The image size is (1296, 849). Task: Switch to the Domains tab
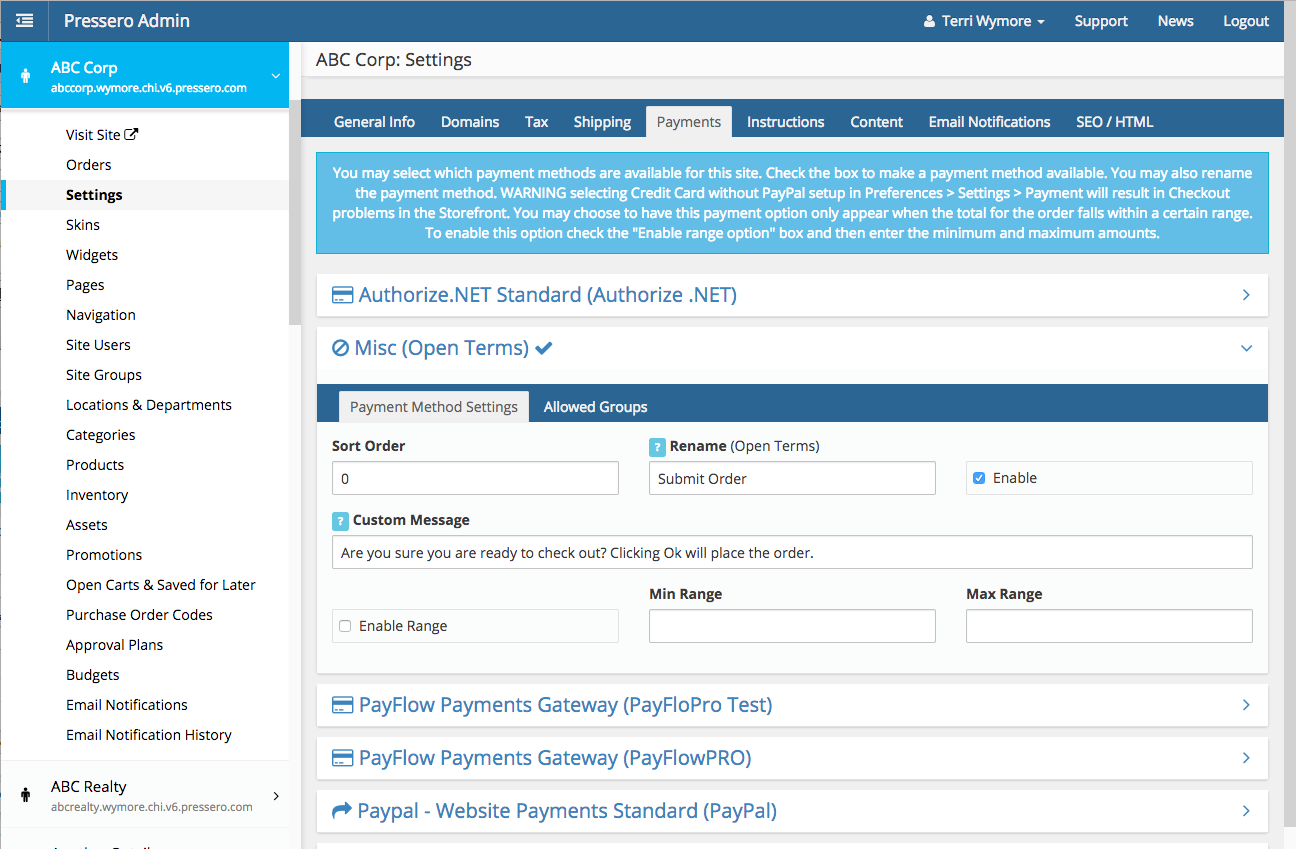coord(470,122)
